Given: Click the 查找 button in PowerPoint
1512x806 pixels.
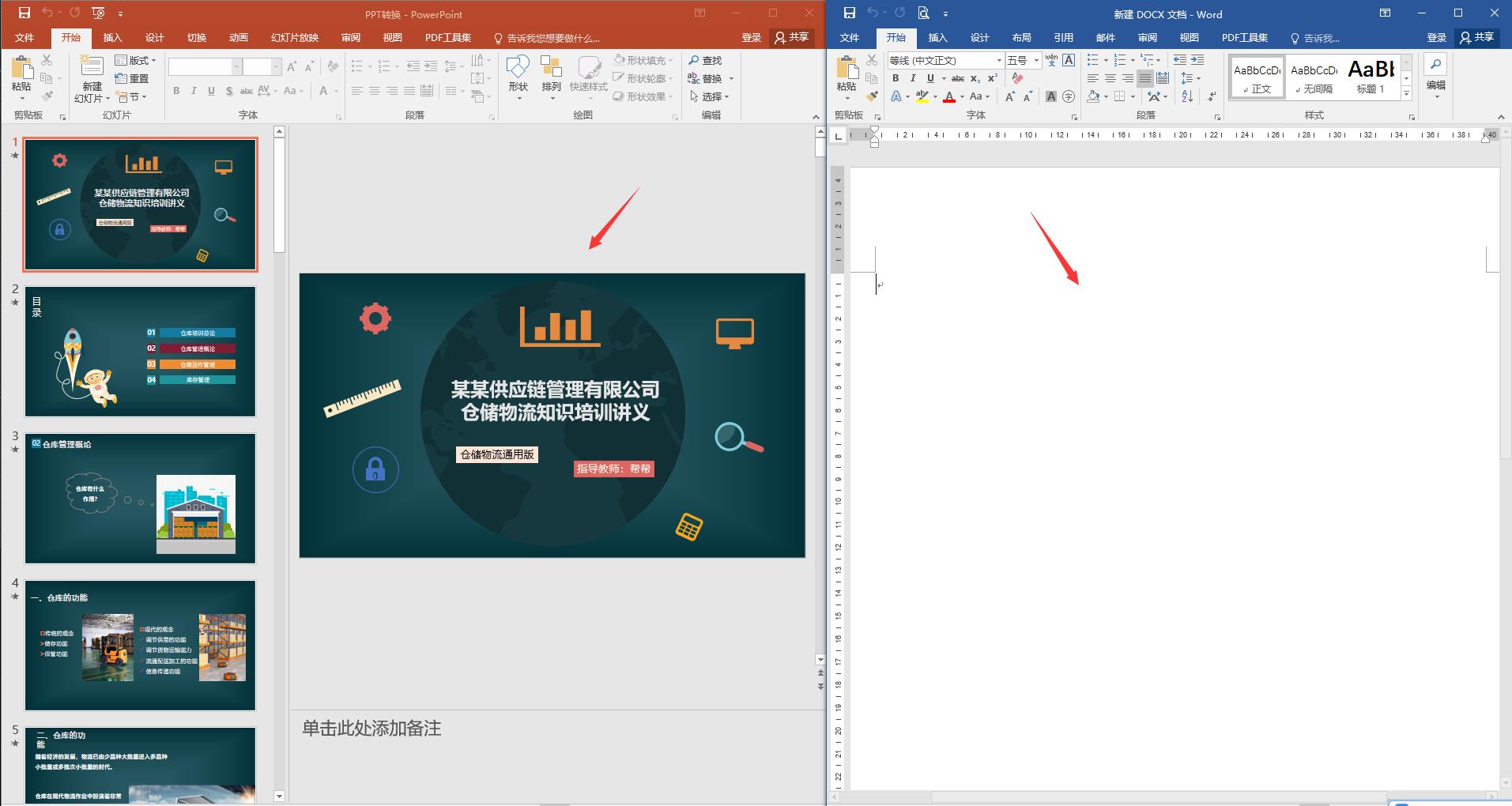Looking at the screenshot, I should point(705,60).
